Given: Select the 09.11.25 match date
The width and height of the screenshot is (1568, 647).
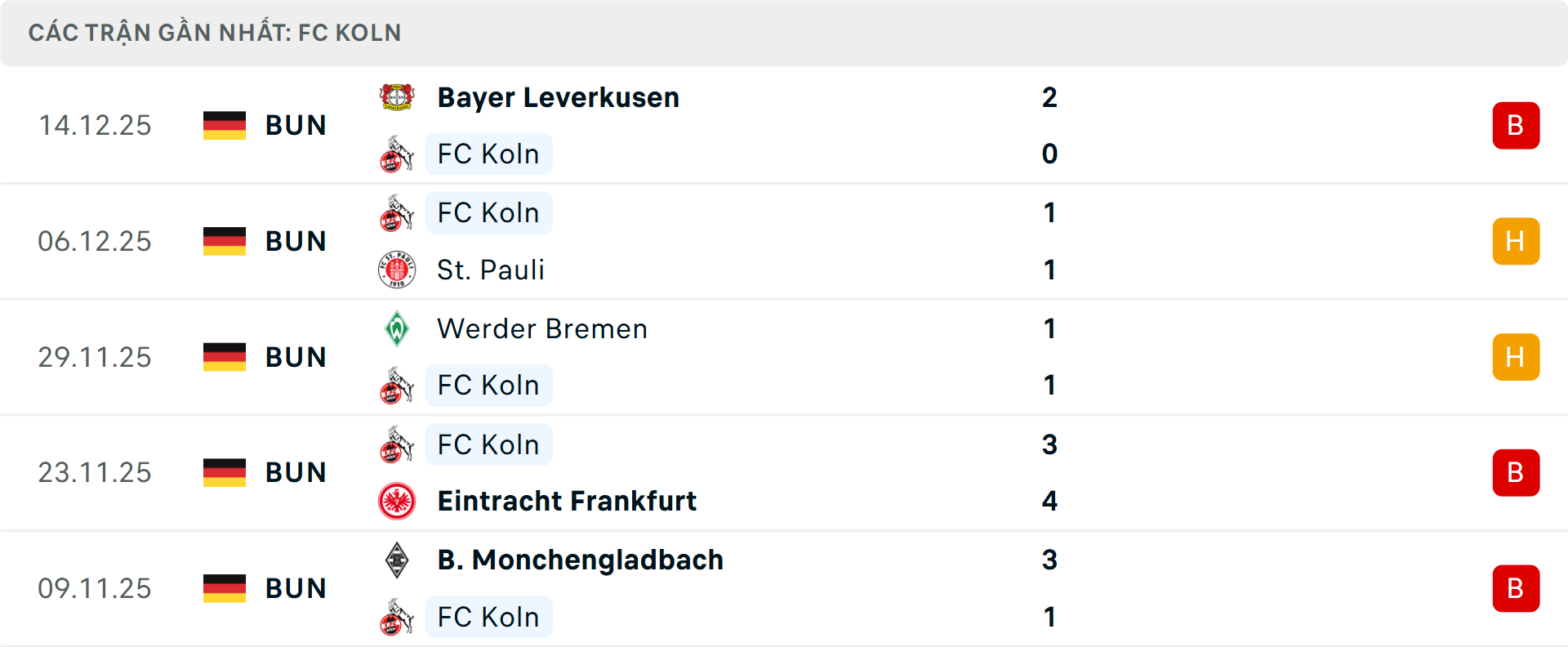Looking at the screenshot, I should click(x=95, y=588).
